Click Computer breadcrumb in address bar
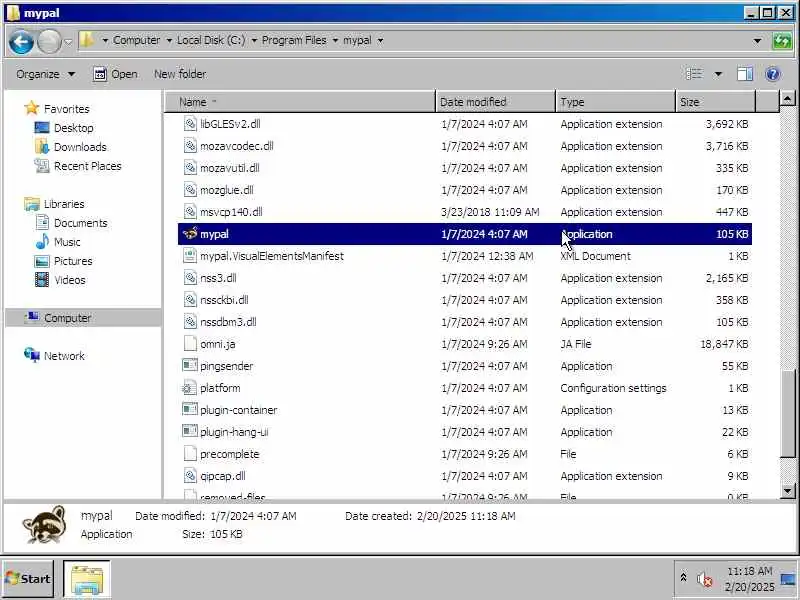Screen dimensions: 800x600 click(x=136, y=40)
